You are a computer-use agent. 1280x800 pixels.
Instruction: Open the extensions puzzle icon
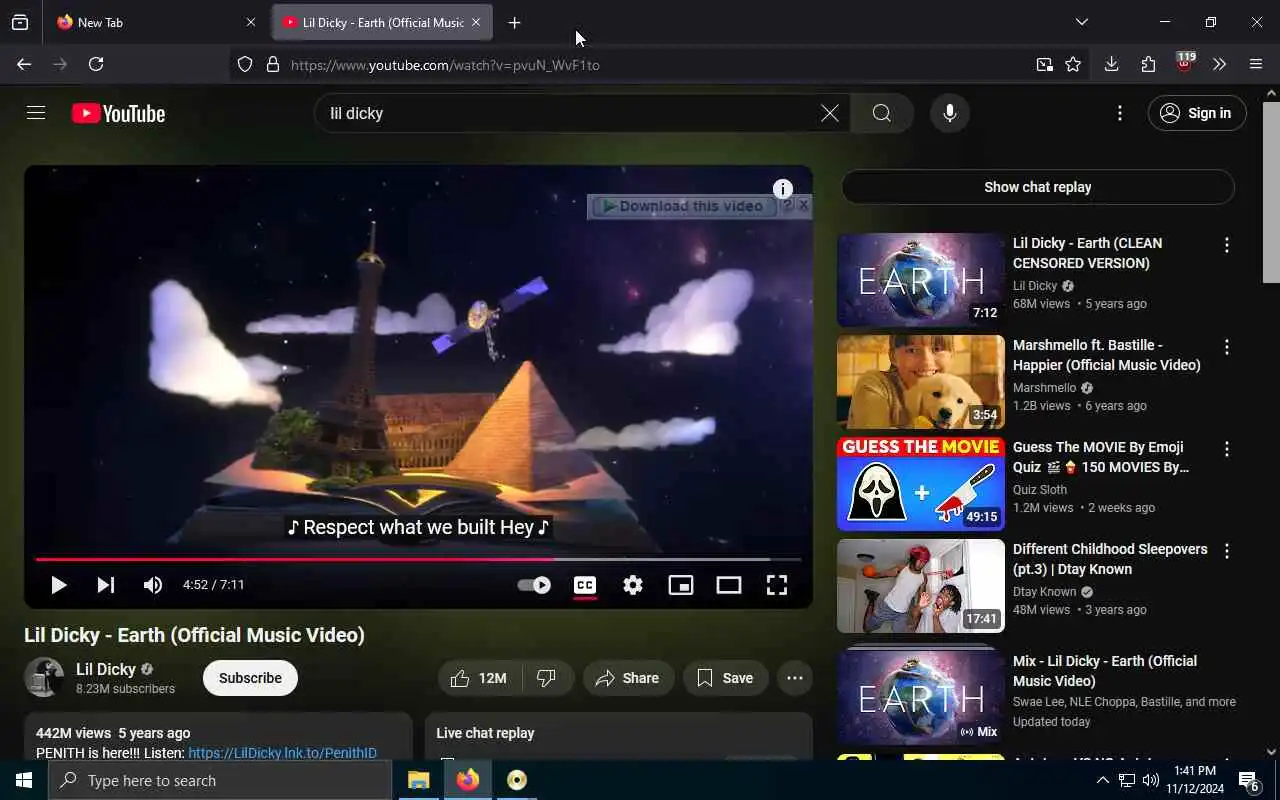(x=1148, y=64)
